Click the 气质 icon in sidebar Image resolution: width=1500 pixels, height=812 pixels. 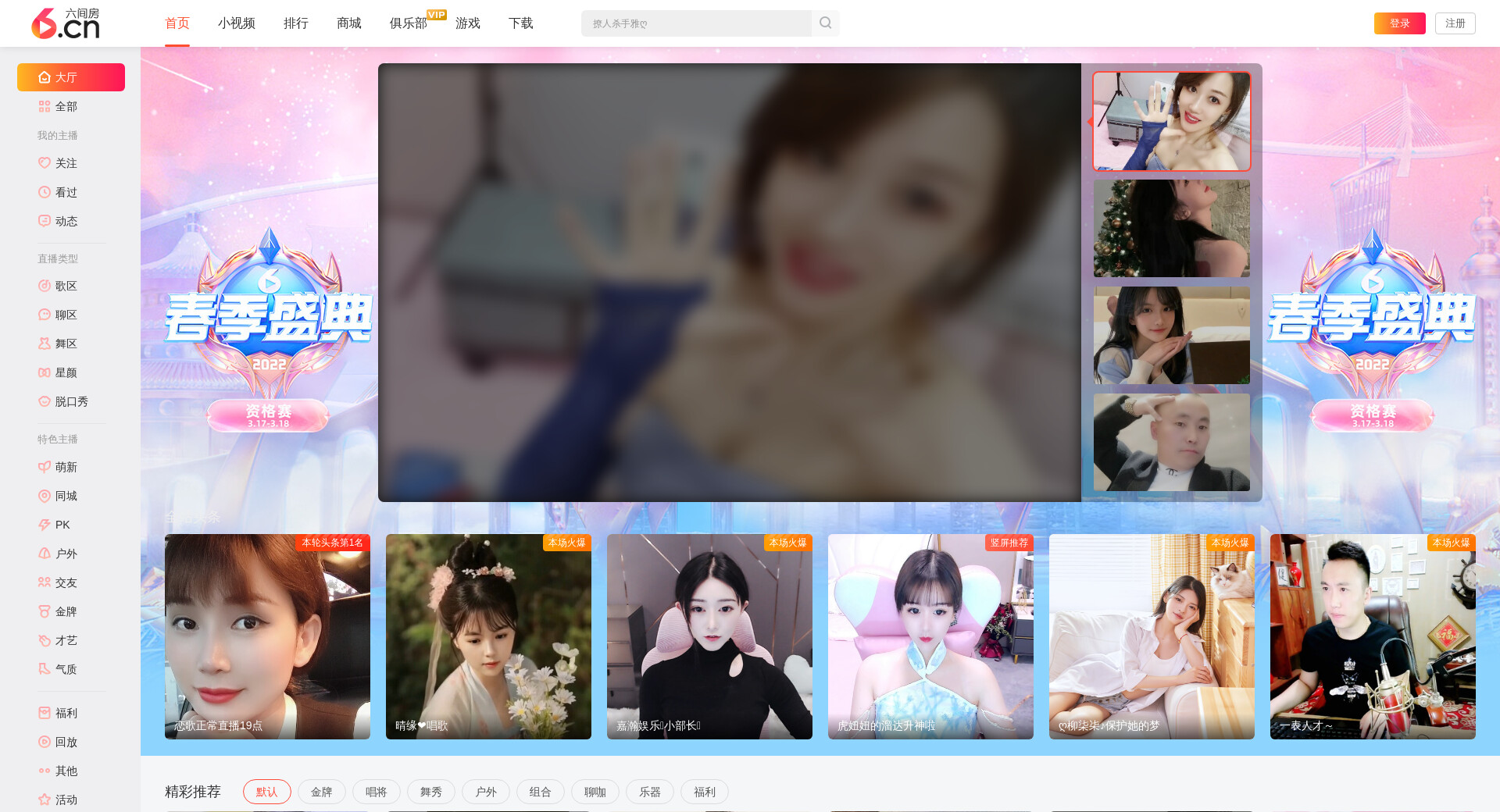click(x=45, y=669)
